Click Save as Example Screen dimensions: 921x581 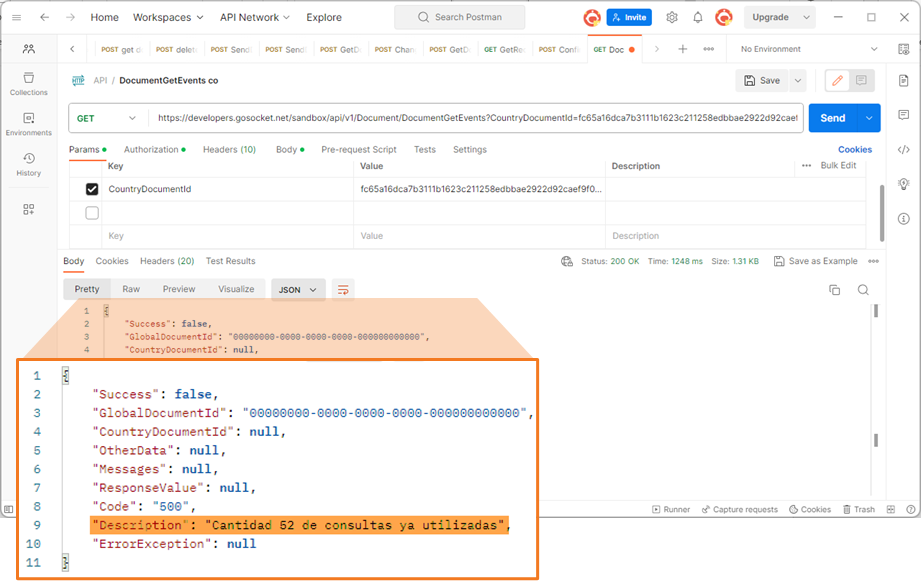pyautogui.click(x=816, y=261)
